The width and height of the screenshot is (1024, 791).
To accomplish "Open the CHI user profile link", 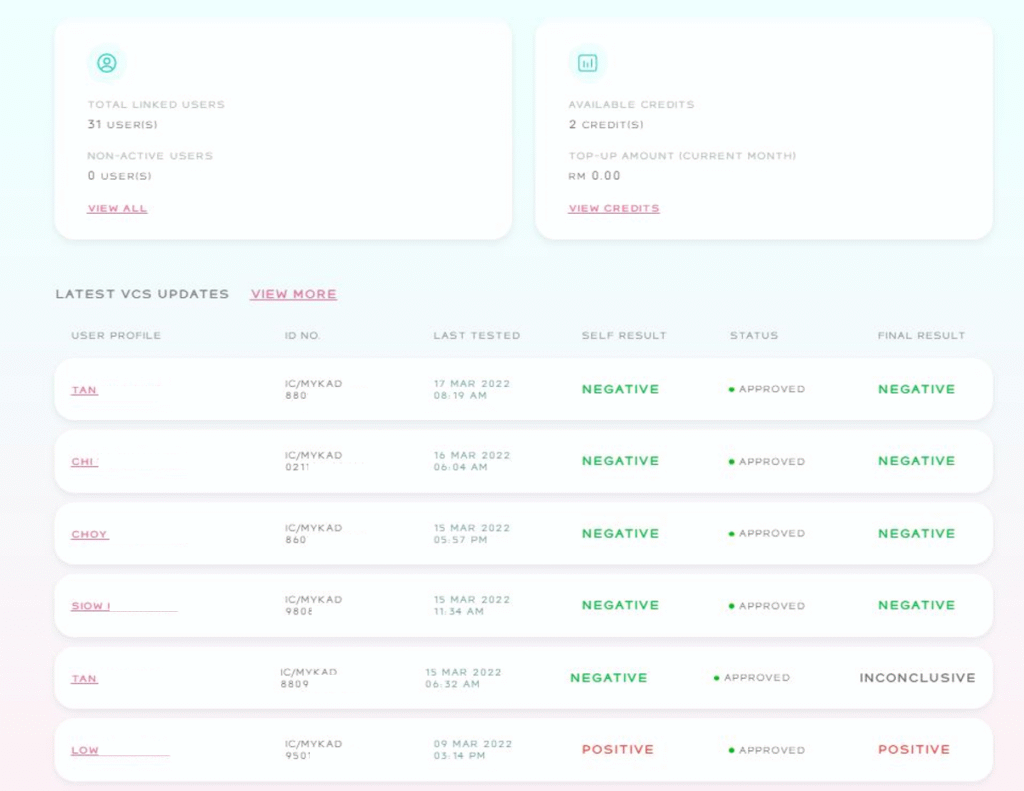I will [x=84, y=462].
